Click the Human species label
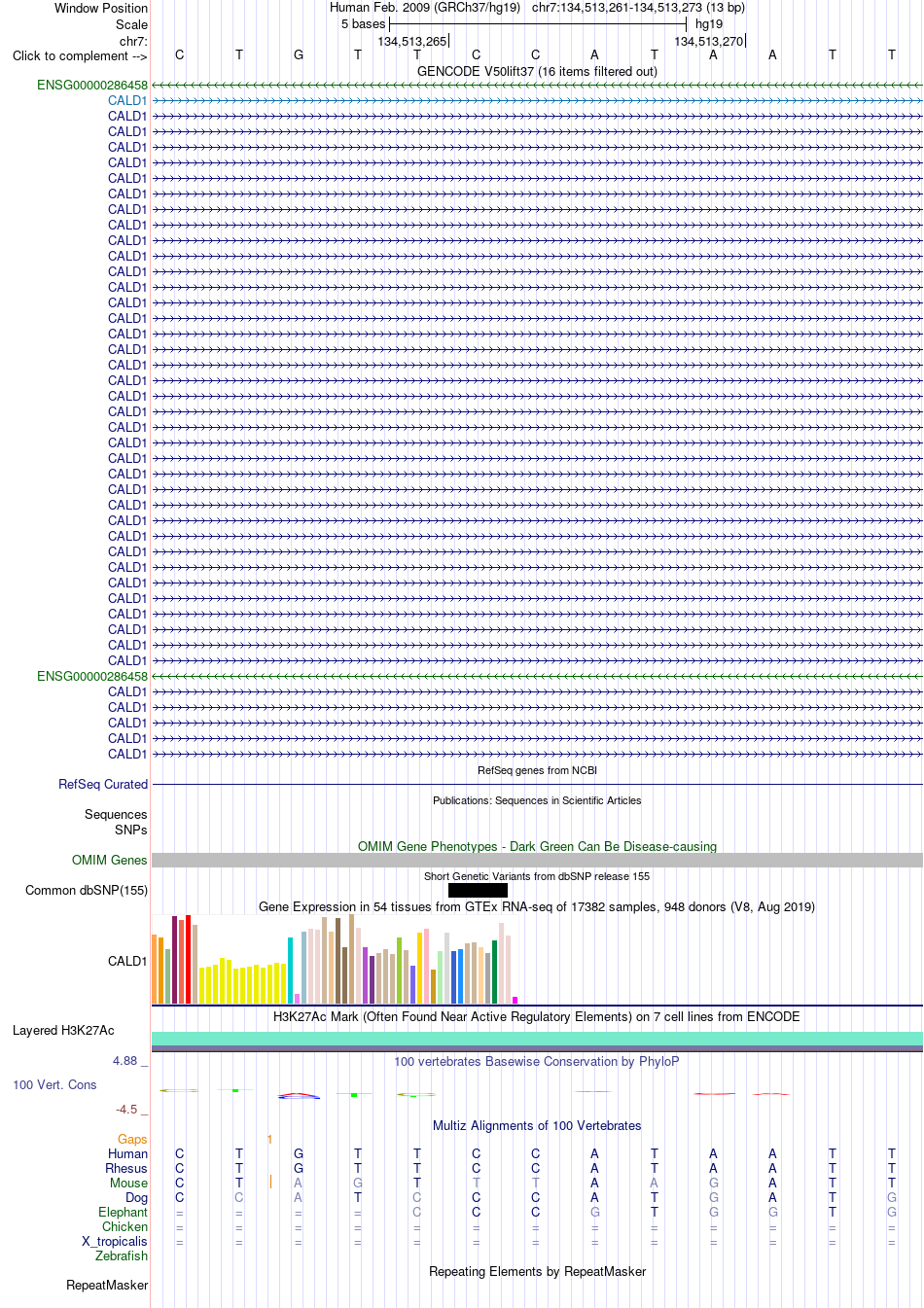Viewport: 924px width, 1308px height. coord(128,1153)
